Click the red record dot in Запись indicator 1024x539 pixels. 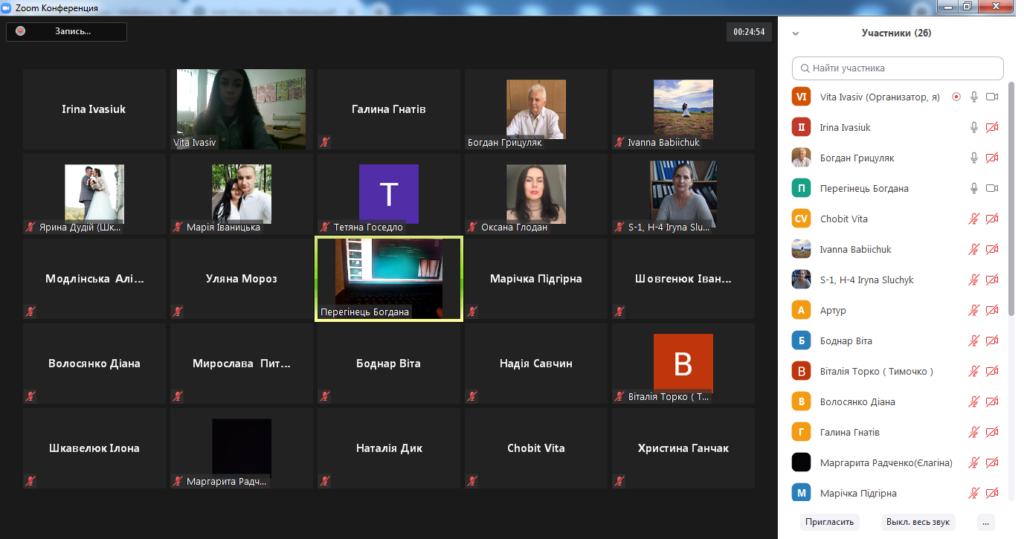pyautogui.click(x=20, y=31)
